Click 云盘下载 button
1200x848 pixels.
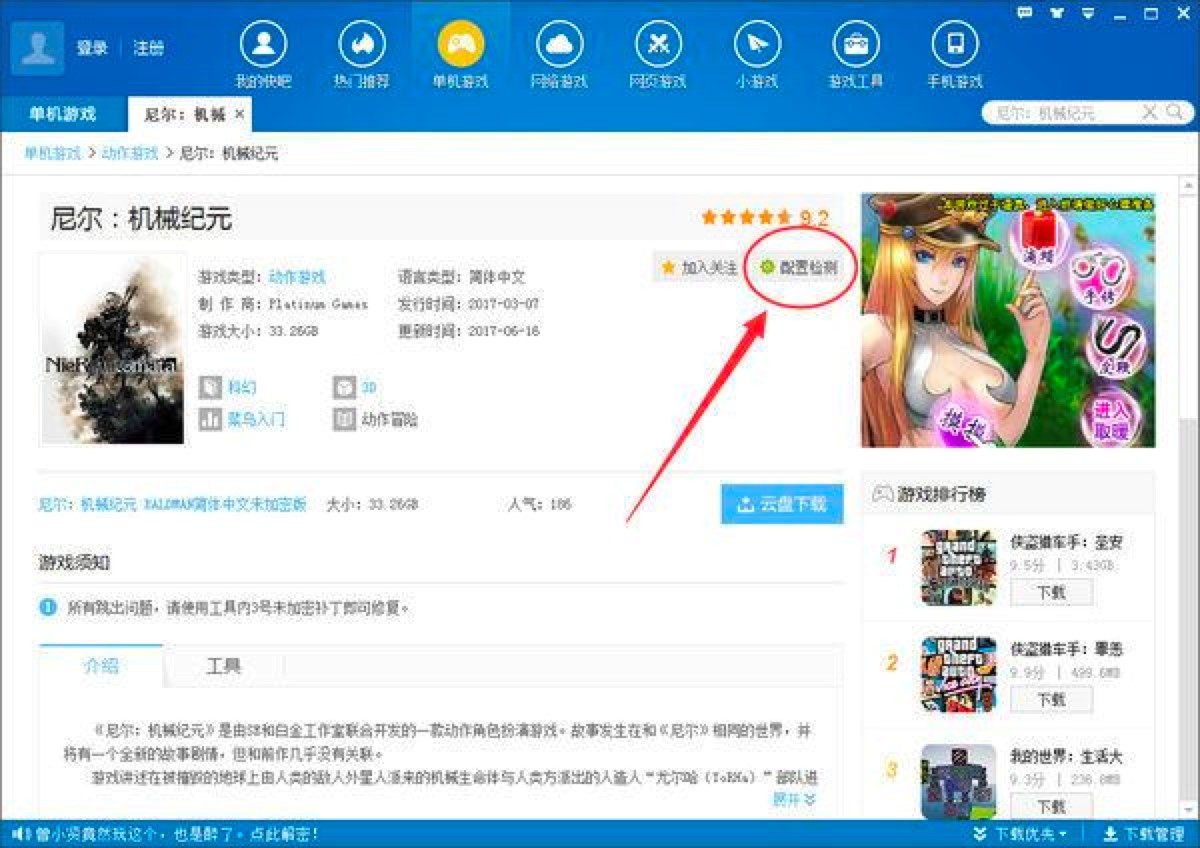point(782,505)
